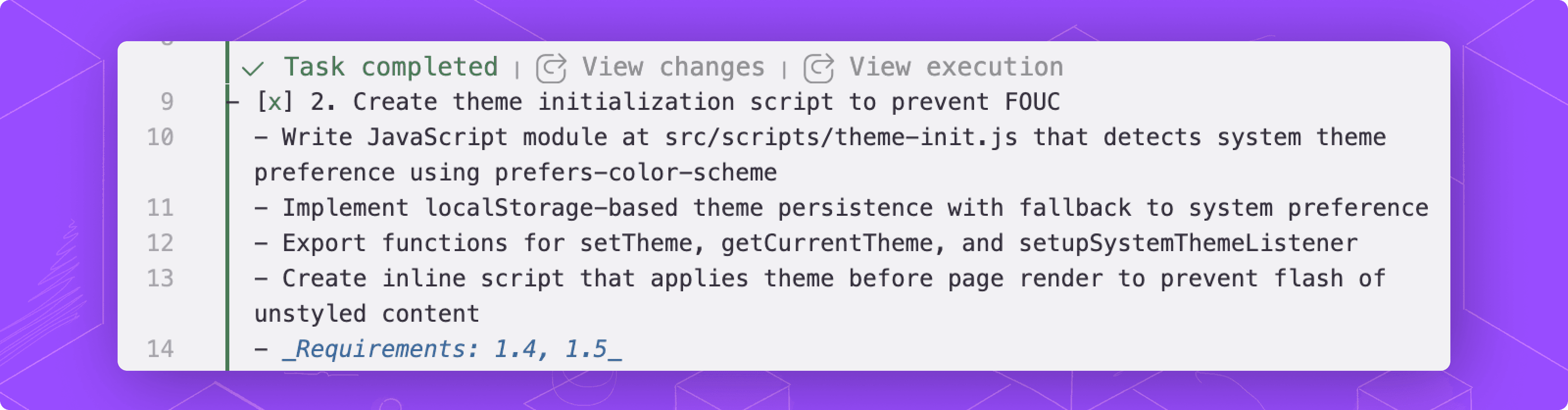Open the View execution link

(956, 66)
